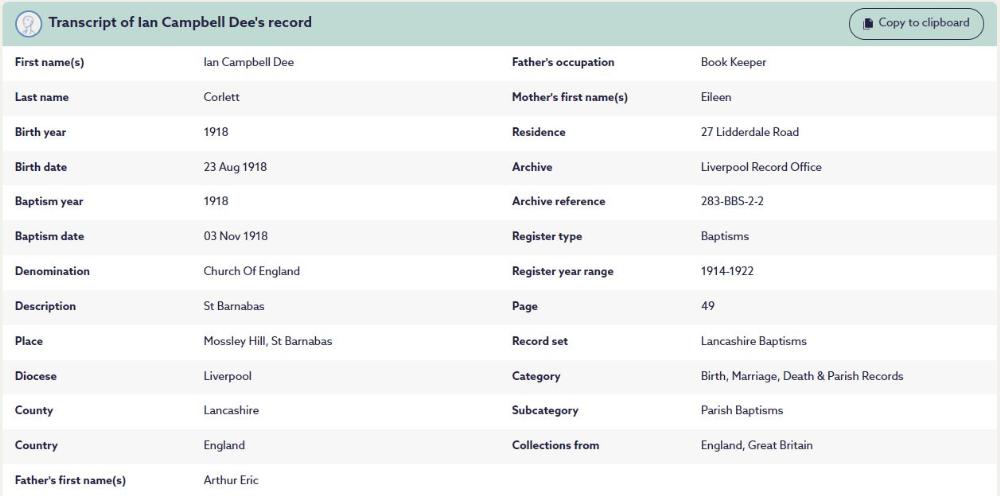Click the mother's first name Eileen

(x=716, y=97)
